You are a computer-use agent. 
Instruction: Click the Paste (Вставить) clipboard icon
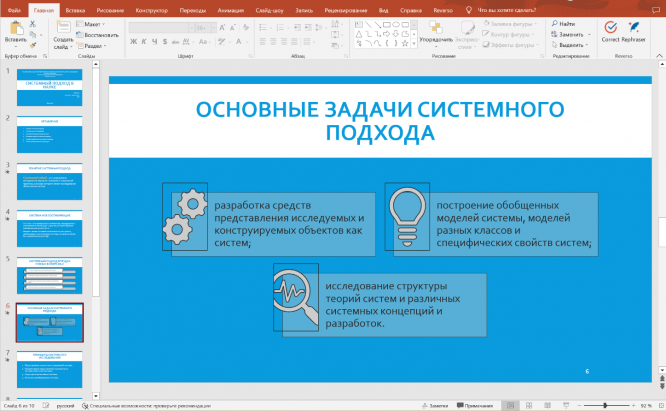pos(19,30)
